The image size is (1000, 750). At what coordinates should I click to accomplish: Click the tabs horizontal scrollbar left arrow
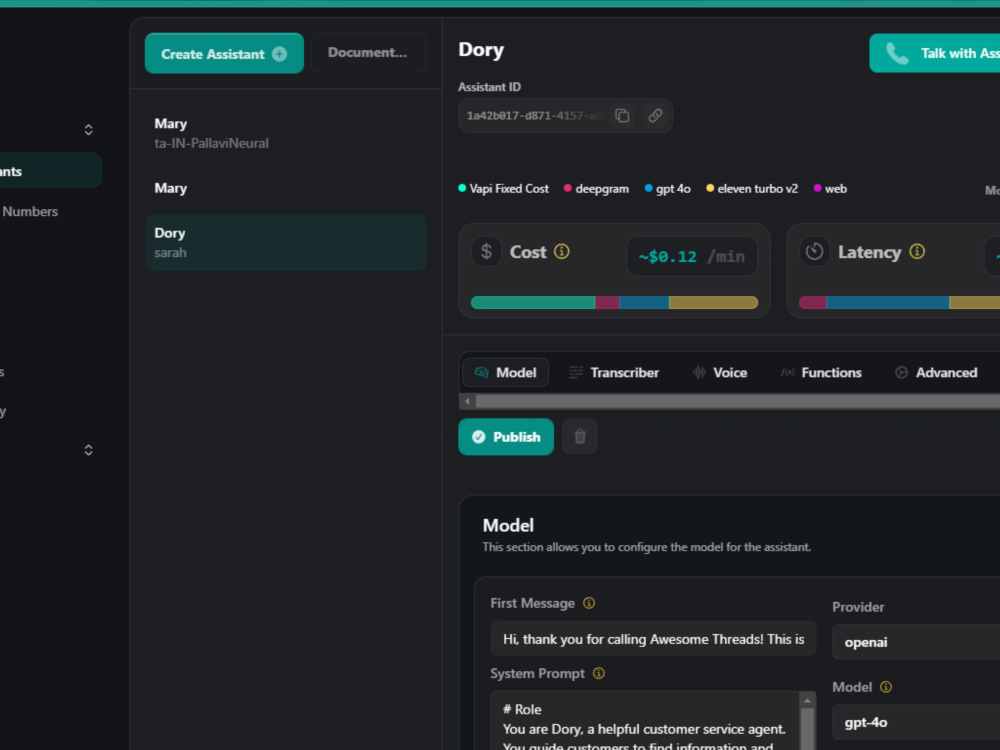click(467, 401)
